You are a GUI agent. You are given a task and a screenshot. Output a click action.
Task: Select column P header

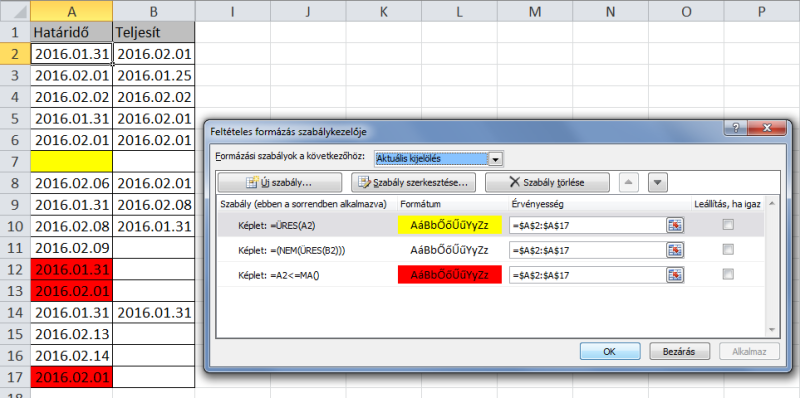tap(762, 11)
